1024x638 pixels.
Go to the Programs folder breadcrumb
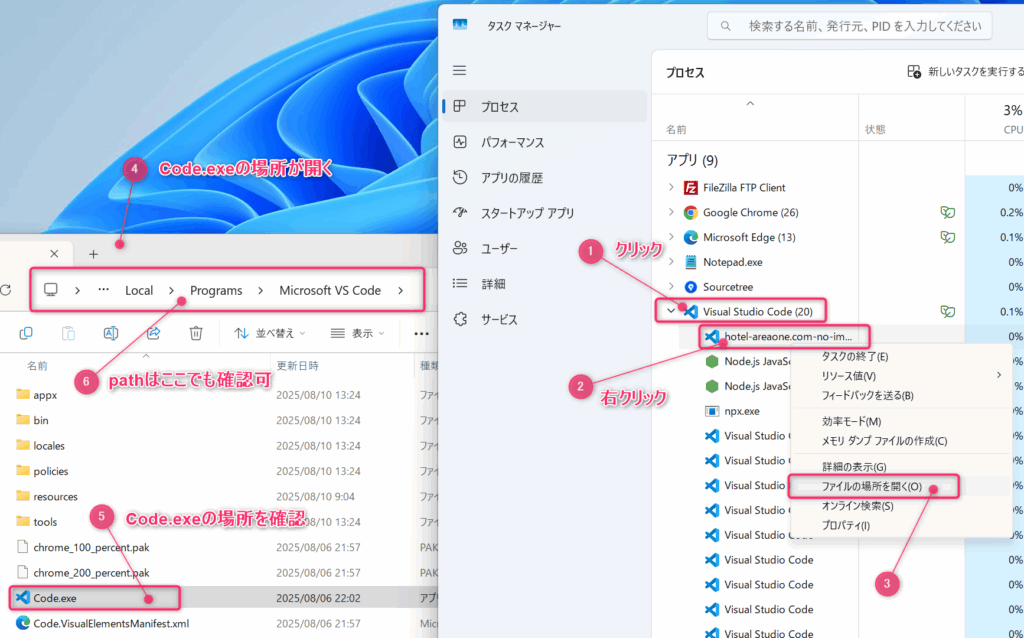pos(216,291)
